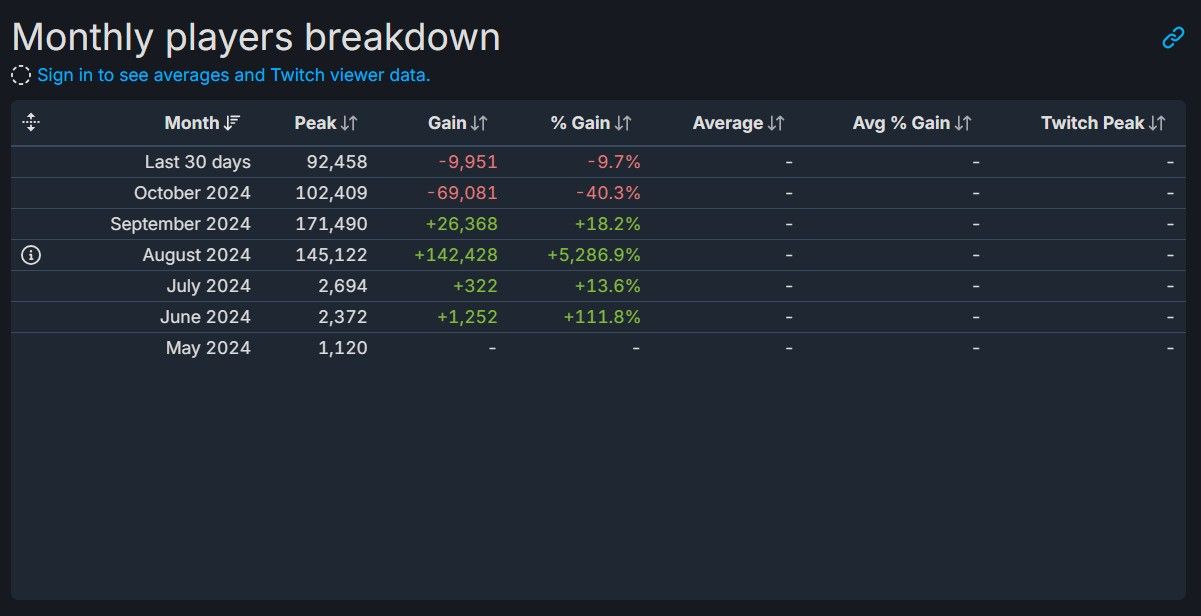Sort table by Twitch Peak column
Viewport: 1201px width, 616px height.
pyautogui.click(x=1103, y=123)
